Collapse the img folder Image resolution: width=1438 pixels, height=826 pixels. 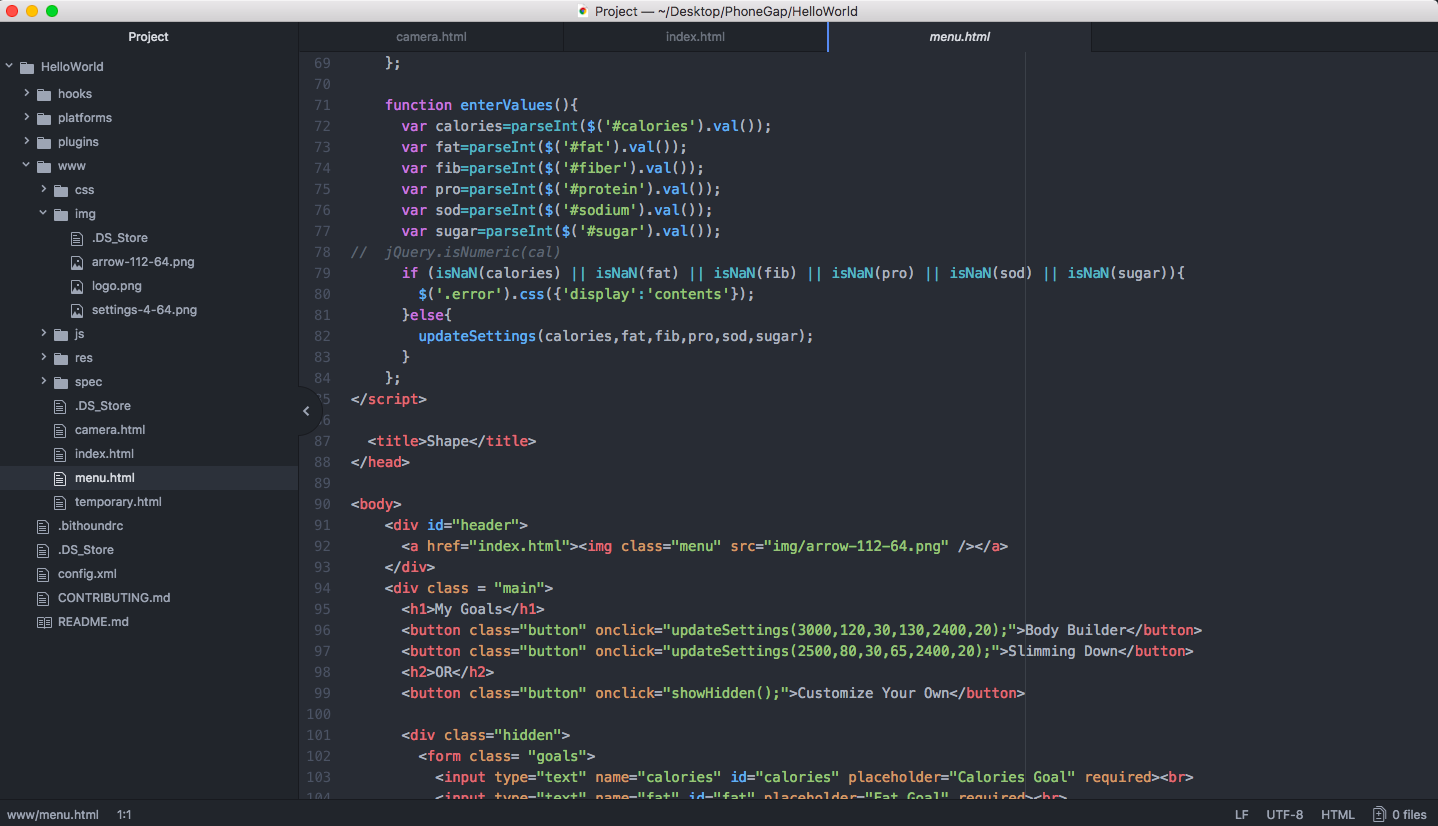pos(44,214)
